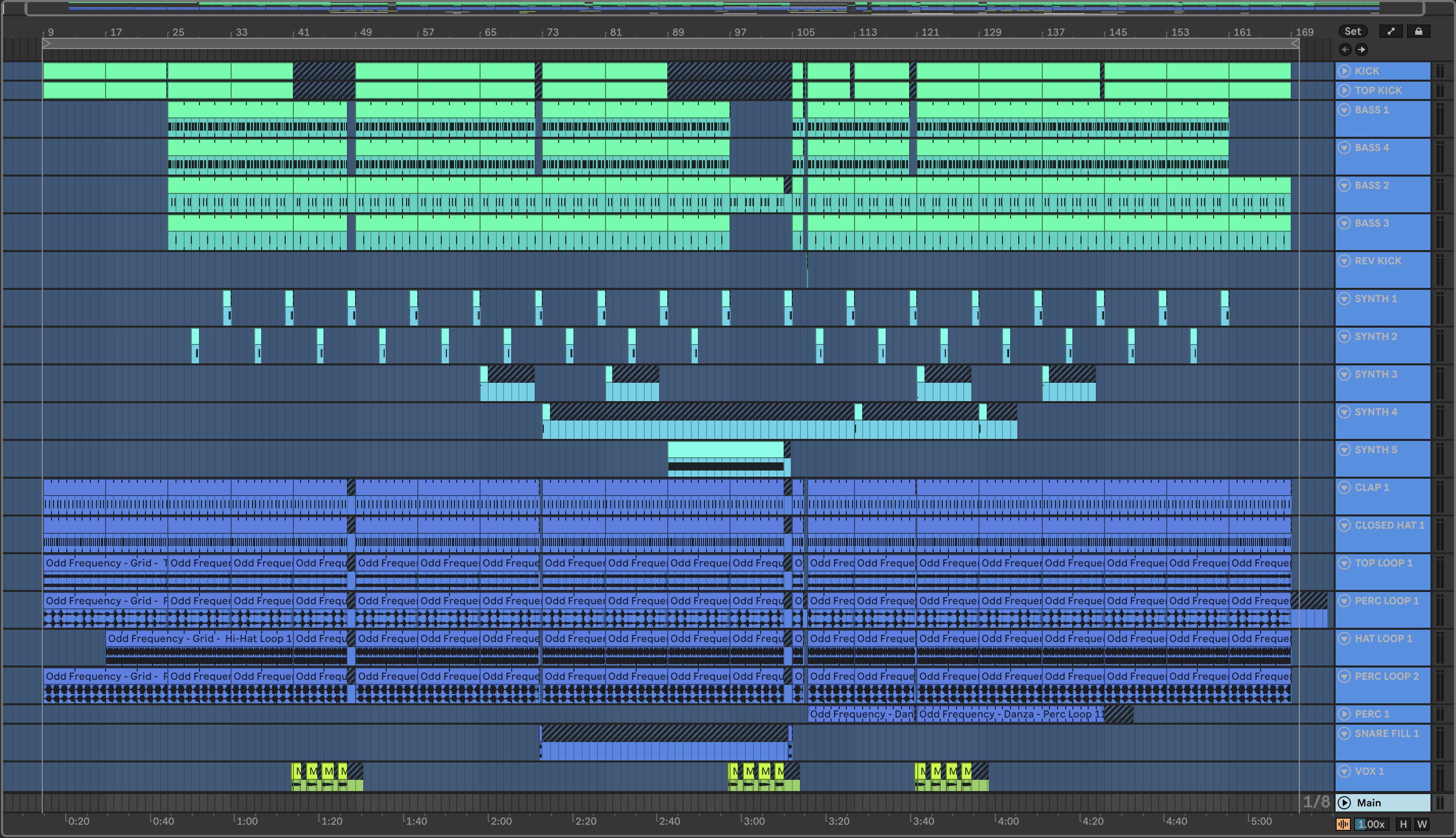
Task: Click the KICK track level meter
Action: pos(1440,71)
